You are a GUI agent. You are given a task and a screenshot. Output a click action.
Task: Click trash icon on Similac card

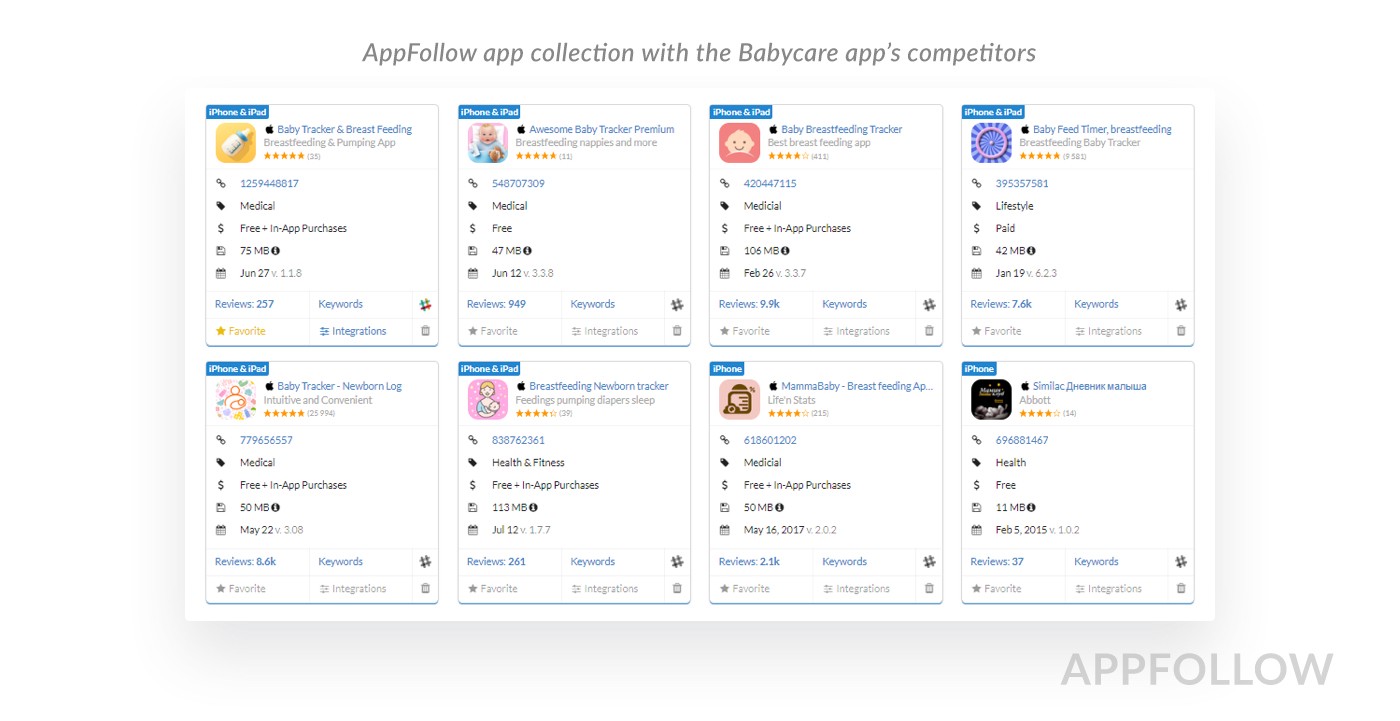click(x=1181, y=589)
